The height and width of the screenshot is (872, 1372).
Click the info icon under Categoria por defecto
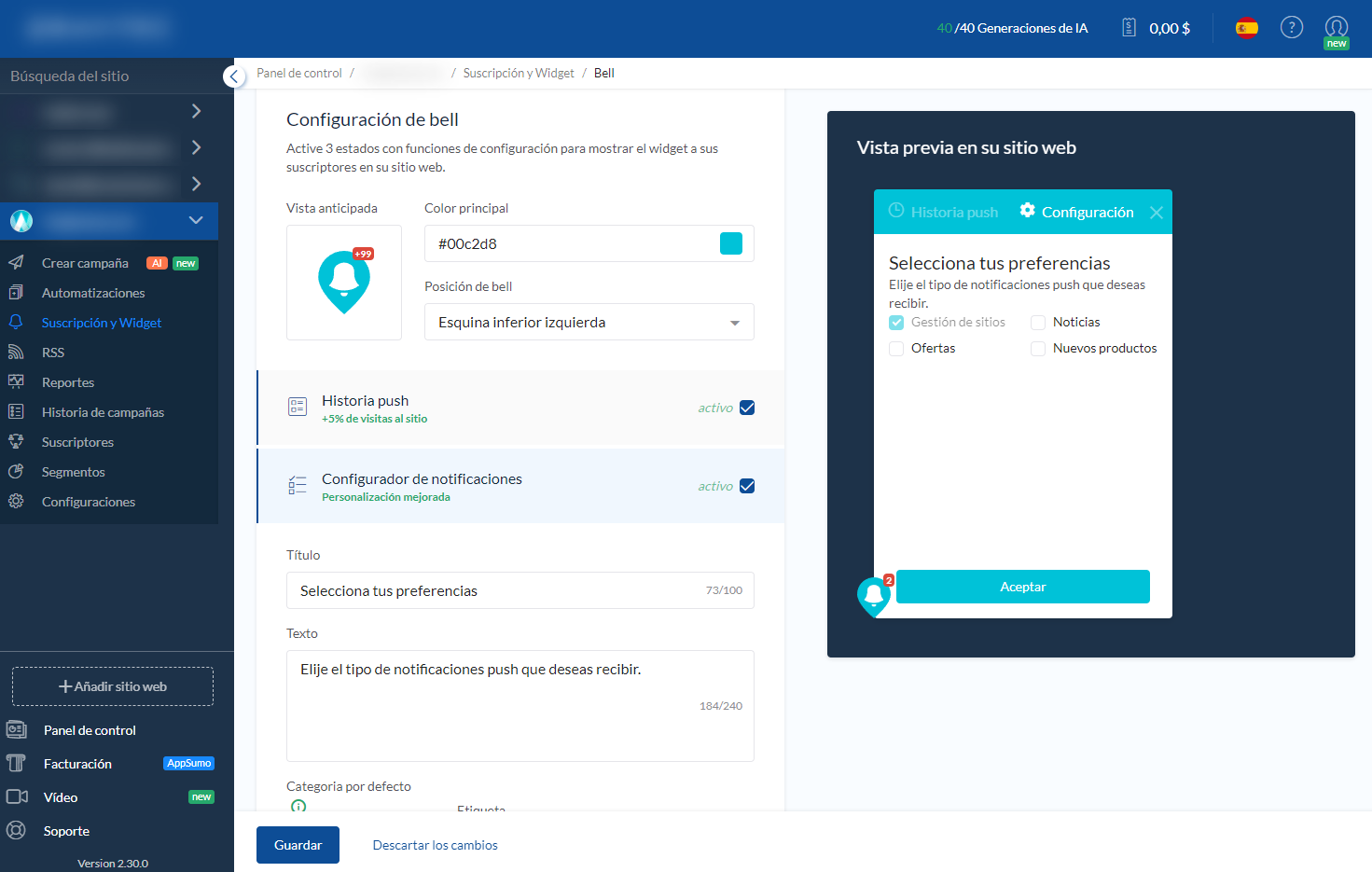[298, 806]
